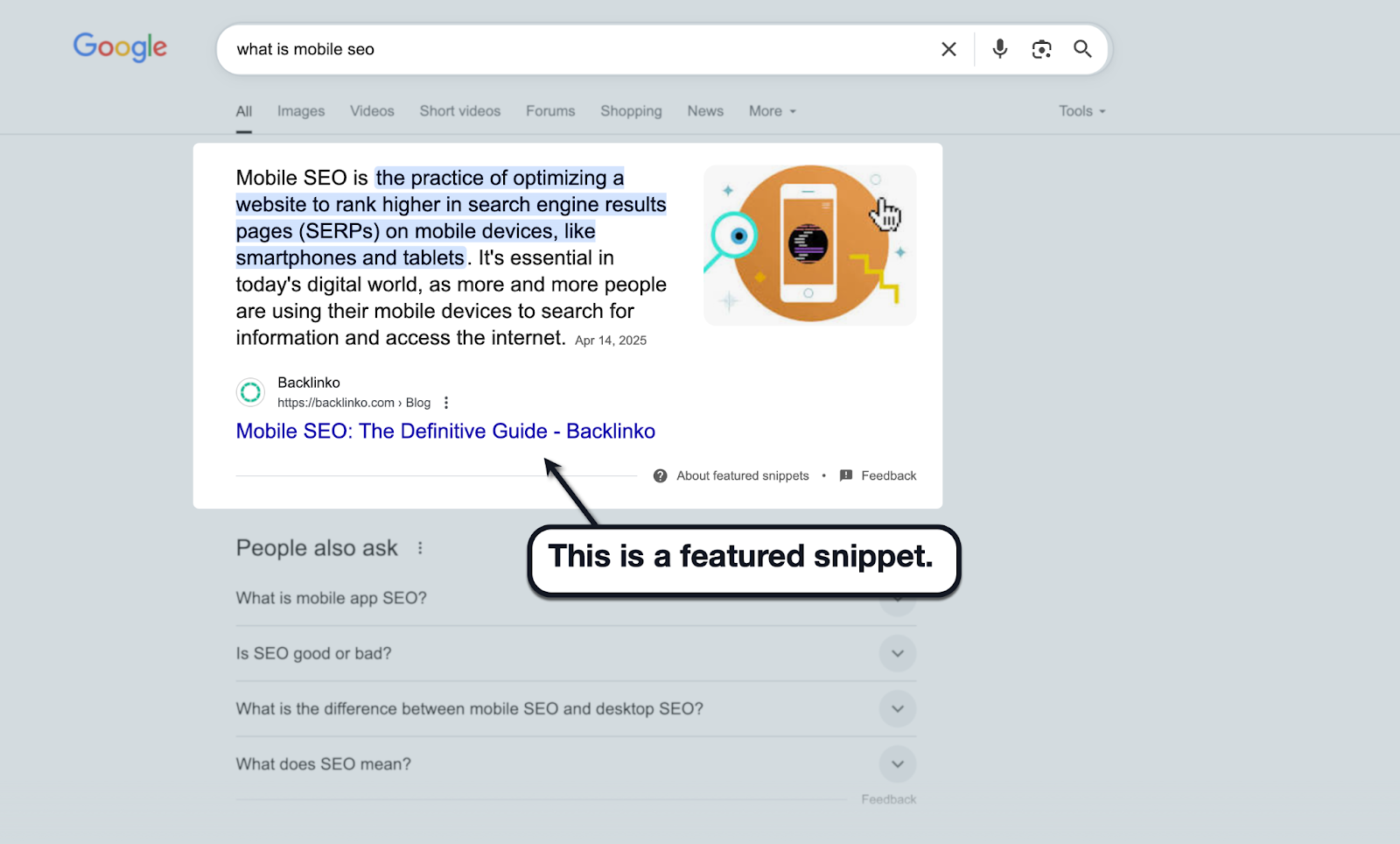The width and height of the screenshot is (1400, 844).
Task: Click 'What does SEO mean?' question text
Action: click(x=323, y=764)
